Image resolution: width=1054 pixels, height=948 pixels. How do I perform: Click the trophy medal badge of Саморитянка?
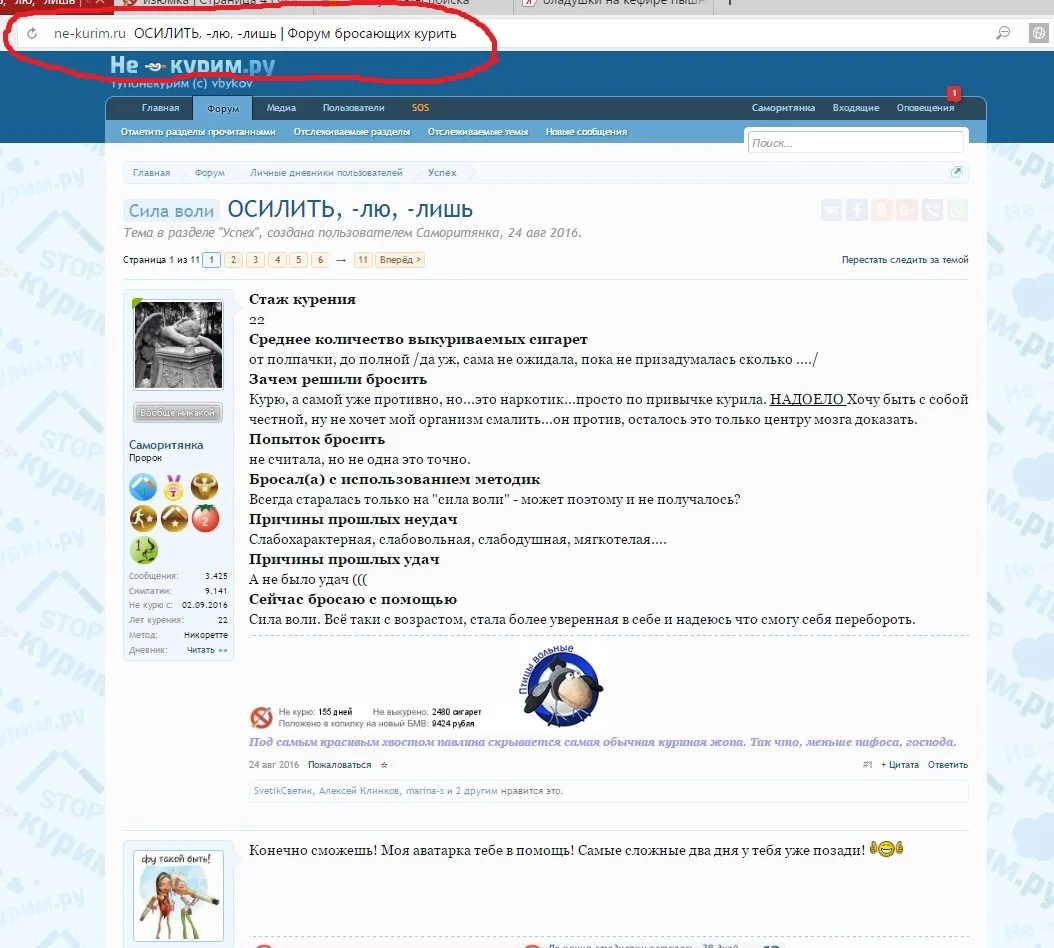(174, 487)
